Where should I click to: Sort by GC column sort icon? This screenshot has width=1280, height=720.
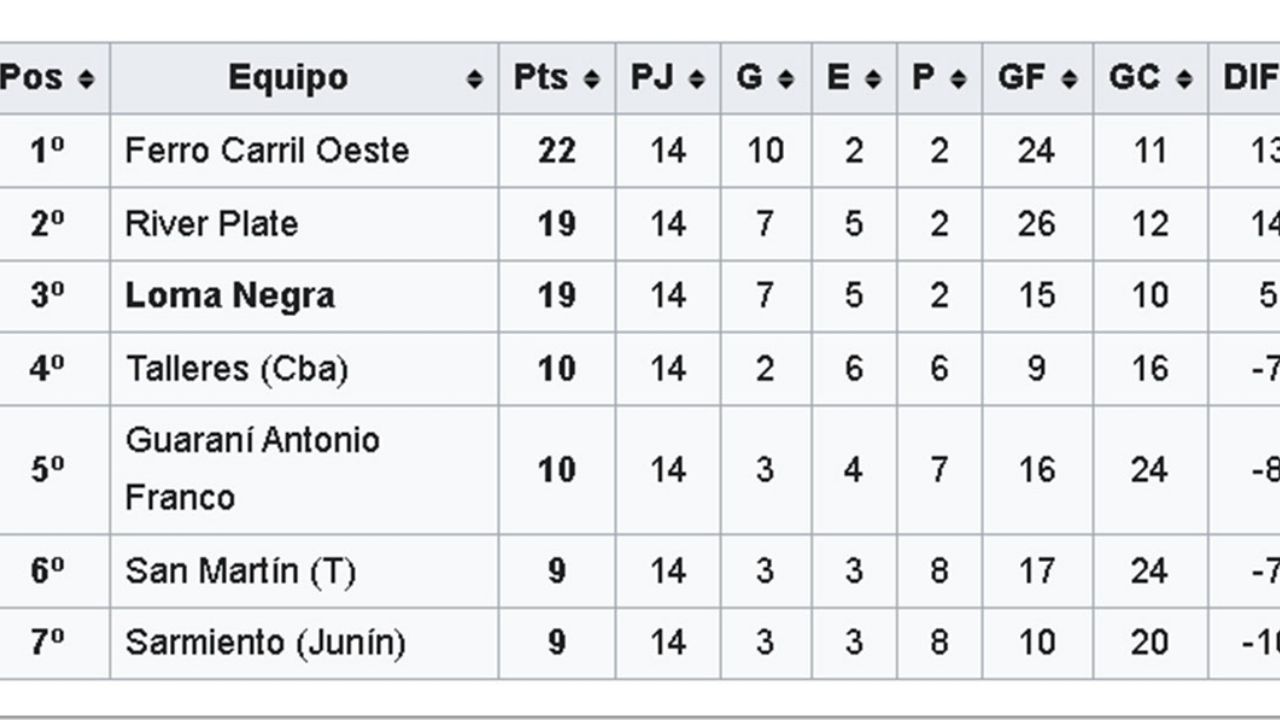(1184, 78)
